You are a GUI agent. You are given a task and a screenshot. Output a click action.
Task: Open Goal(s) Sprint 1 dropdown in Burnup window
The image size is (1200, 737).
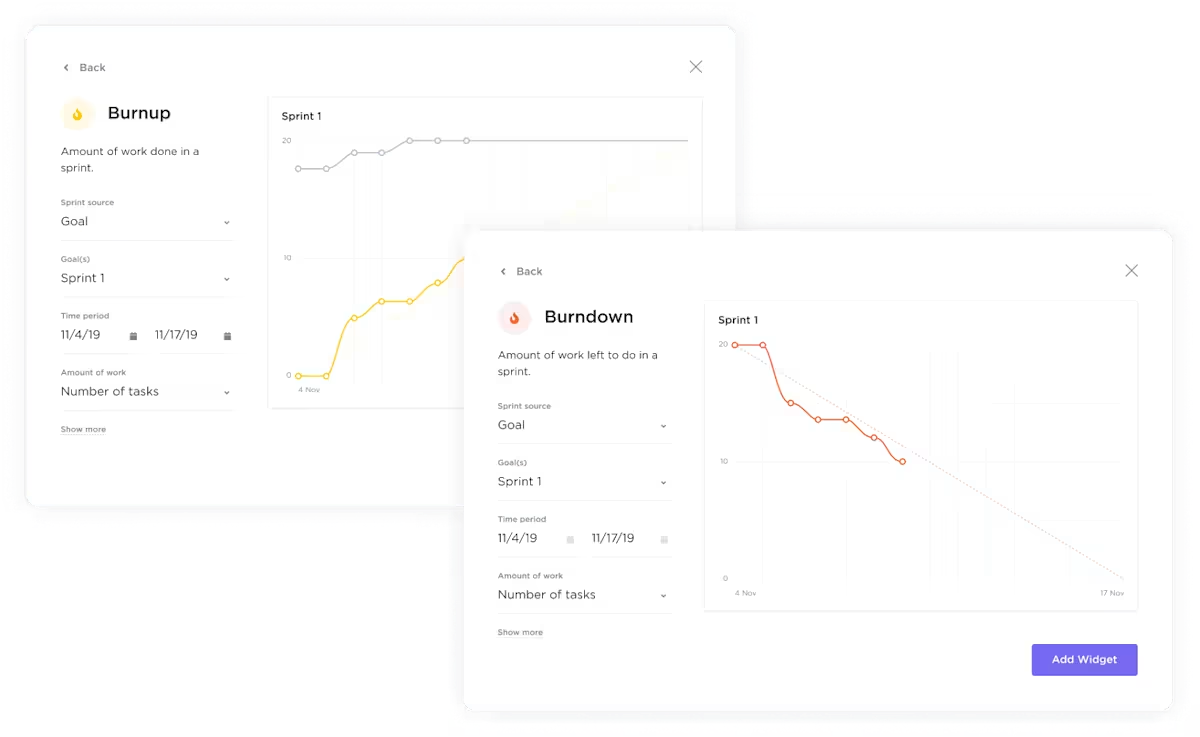(x=146, y=278)
